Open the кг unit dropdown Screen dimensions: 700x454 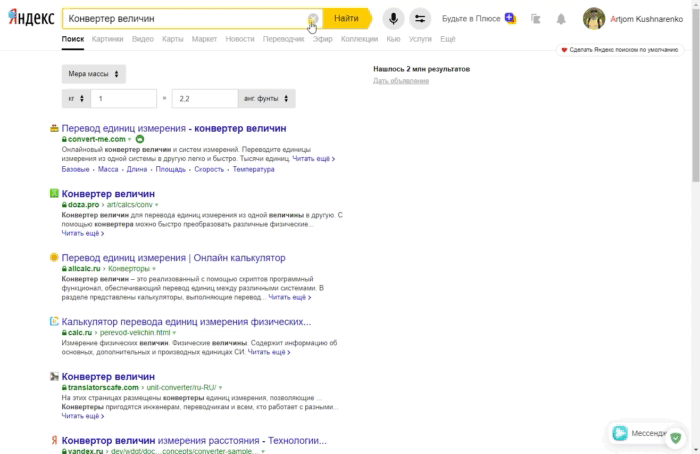(76, 99)
